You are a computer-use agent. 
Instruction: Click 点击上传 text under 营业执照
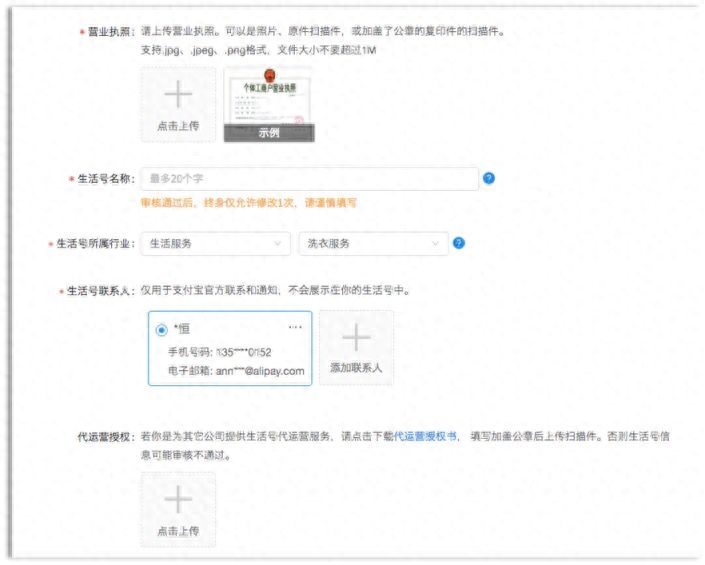(178, 127)
